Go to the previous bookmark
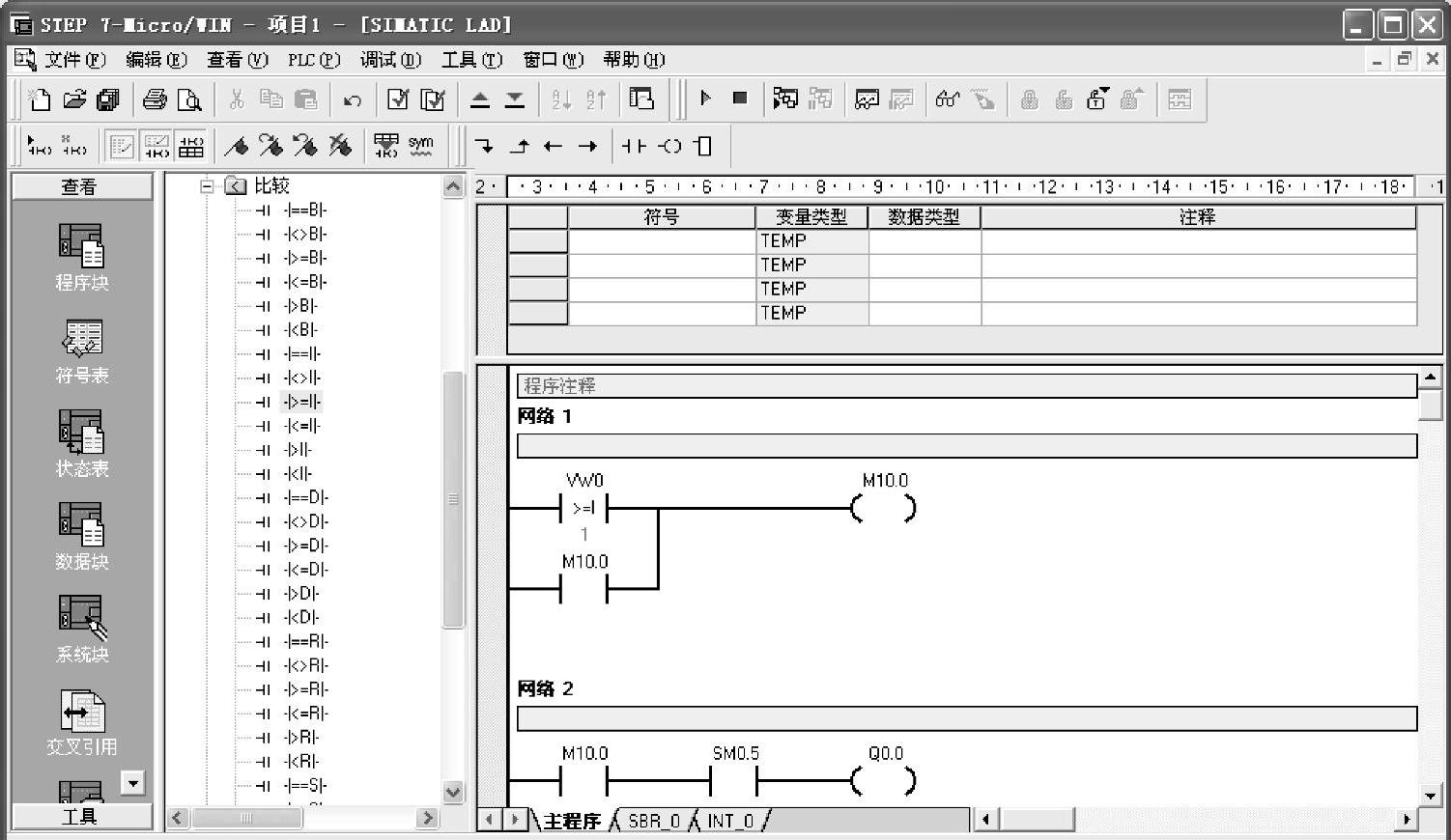Viewport: 1451px width, 840px height. click(305, 146)
